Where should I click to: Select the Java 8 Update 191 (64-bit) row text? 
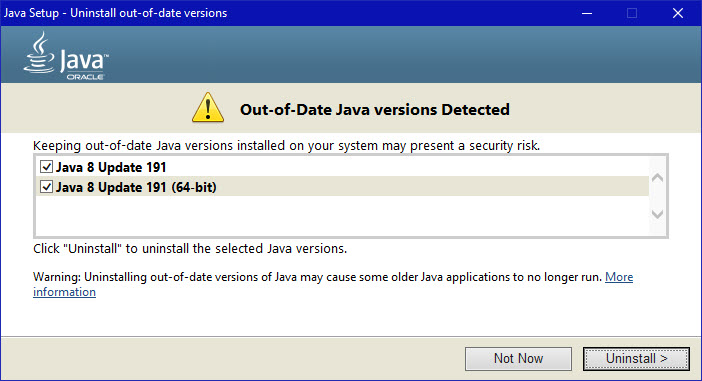tap(136, 187)
